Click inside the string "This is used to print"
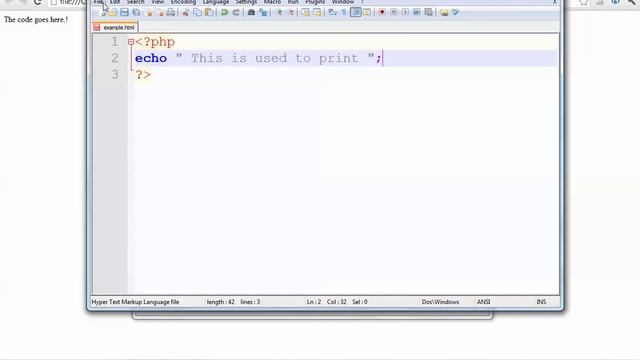The width and height of the screenshot is (640, 360). [x=274, y=58]
